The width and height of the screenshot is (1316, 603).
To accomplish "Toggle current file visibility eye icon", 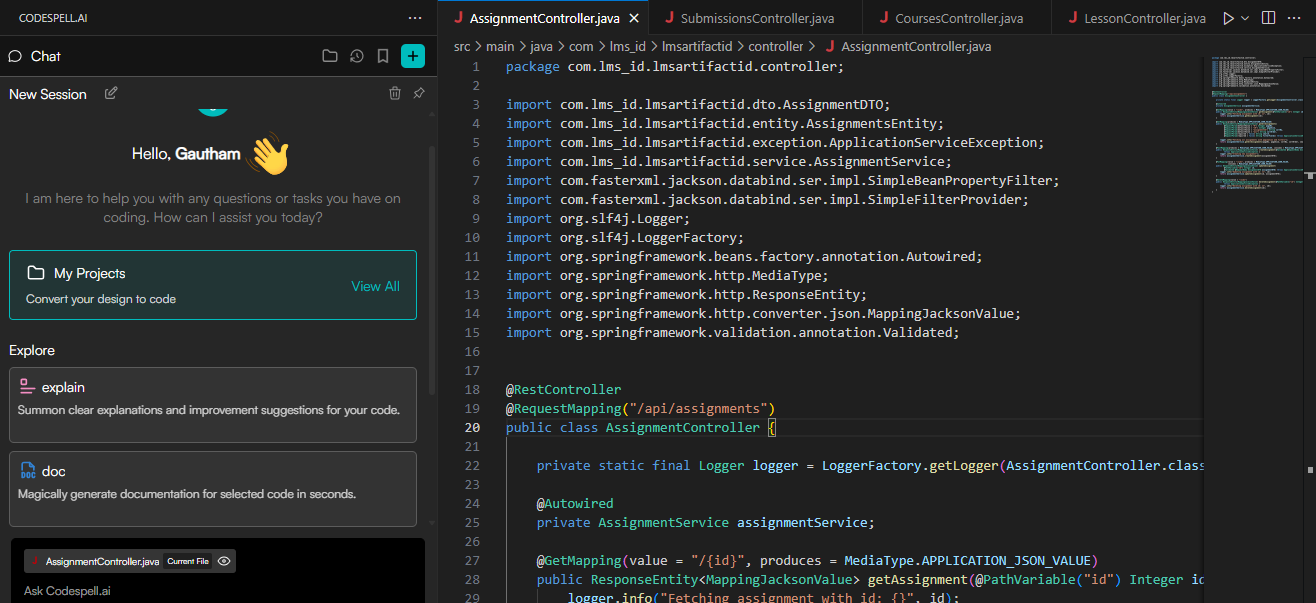I will coord(224,561).
